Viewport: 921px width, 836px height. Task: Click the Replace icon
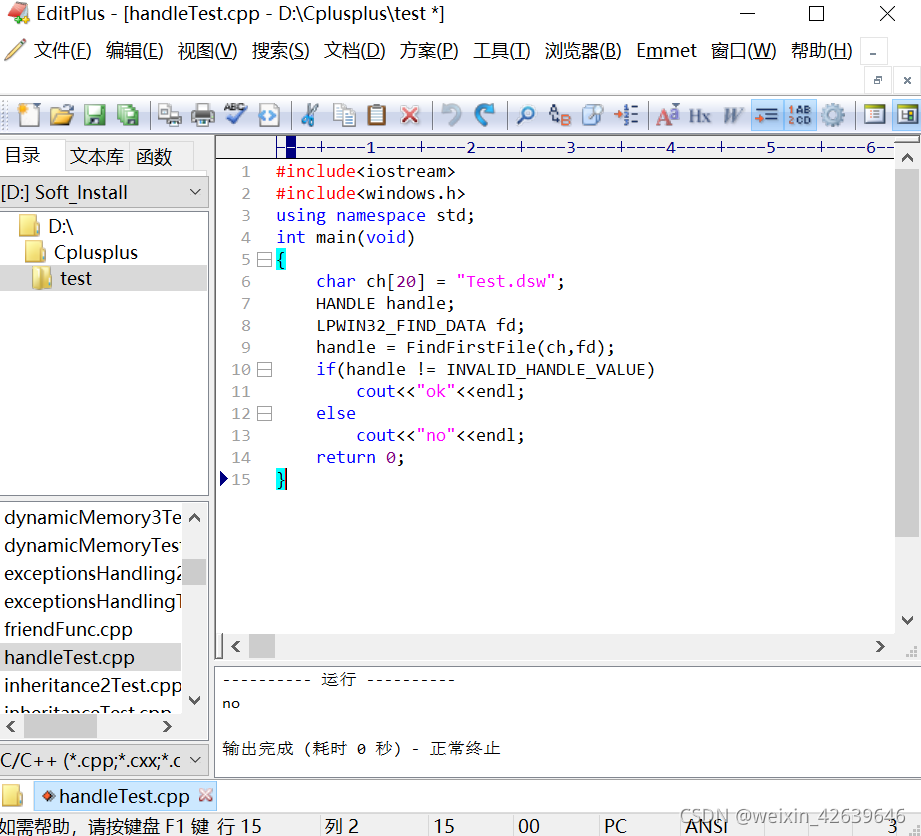tap(559, 115)
